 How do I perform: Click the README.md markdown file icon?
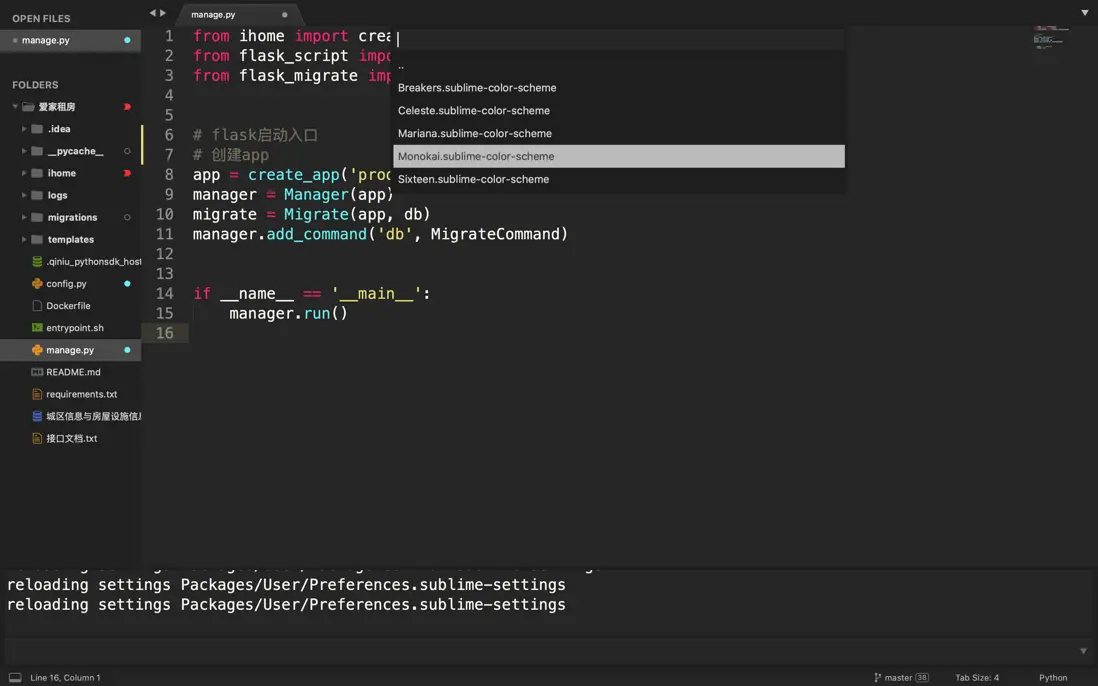37,372
